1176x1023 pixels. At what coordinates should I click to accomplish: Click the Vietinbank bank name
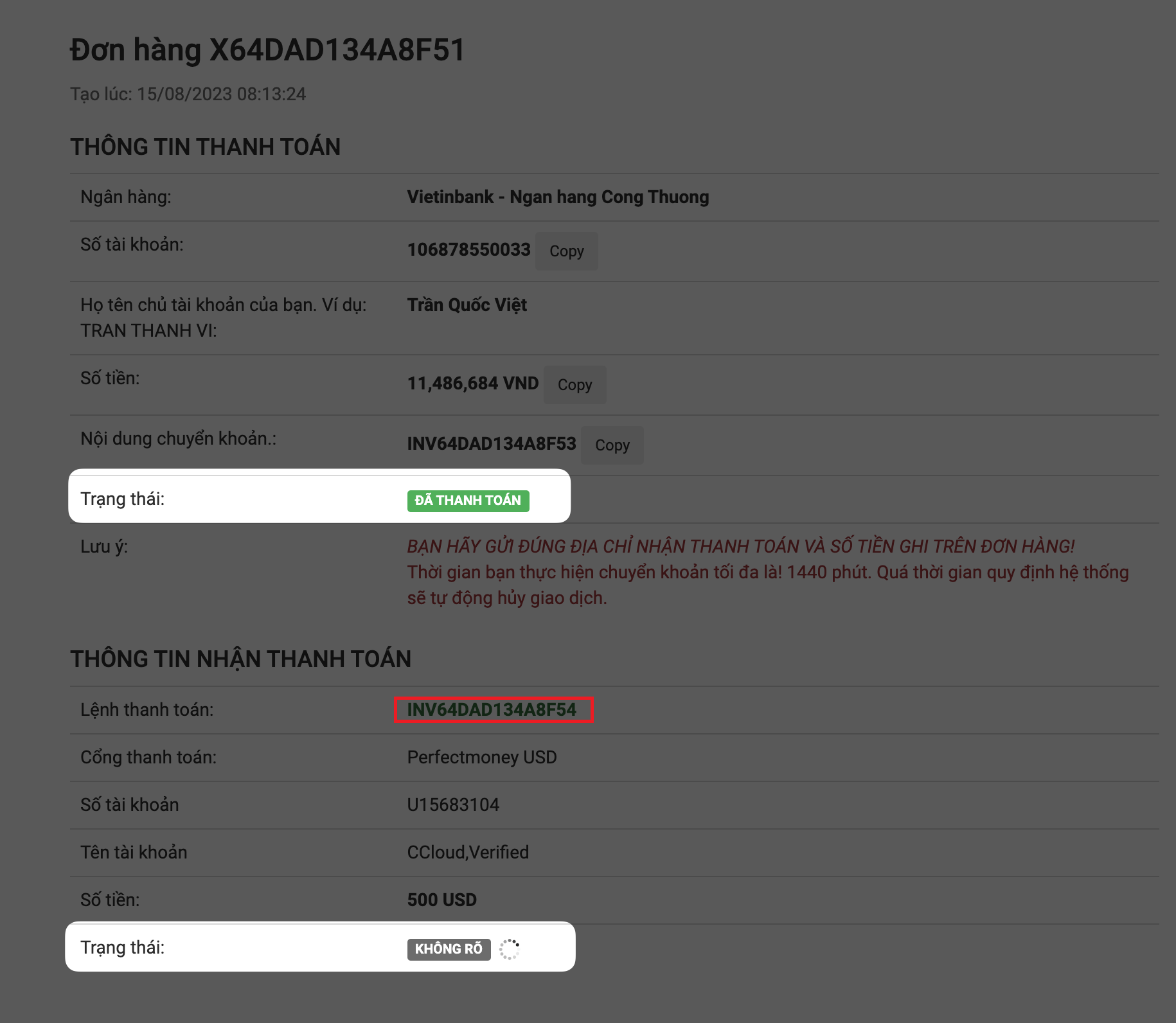[x=558, y=197]
